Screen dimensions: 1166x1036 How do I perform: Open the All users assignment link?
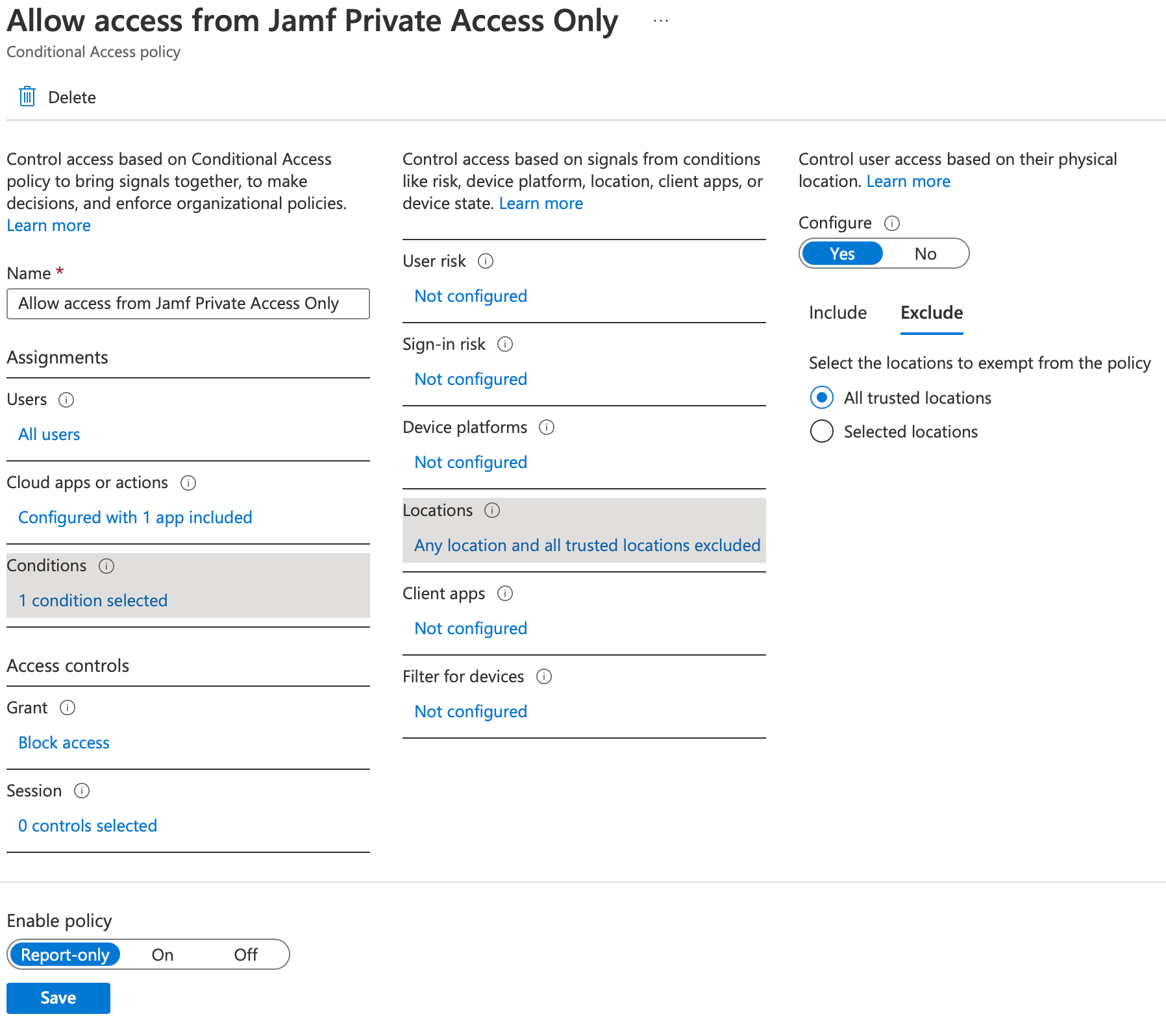49,434
